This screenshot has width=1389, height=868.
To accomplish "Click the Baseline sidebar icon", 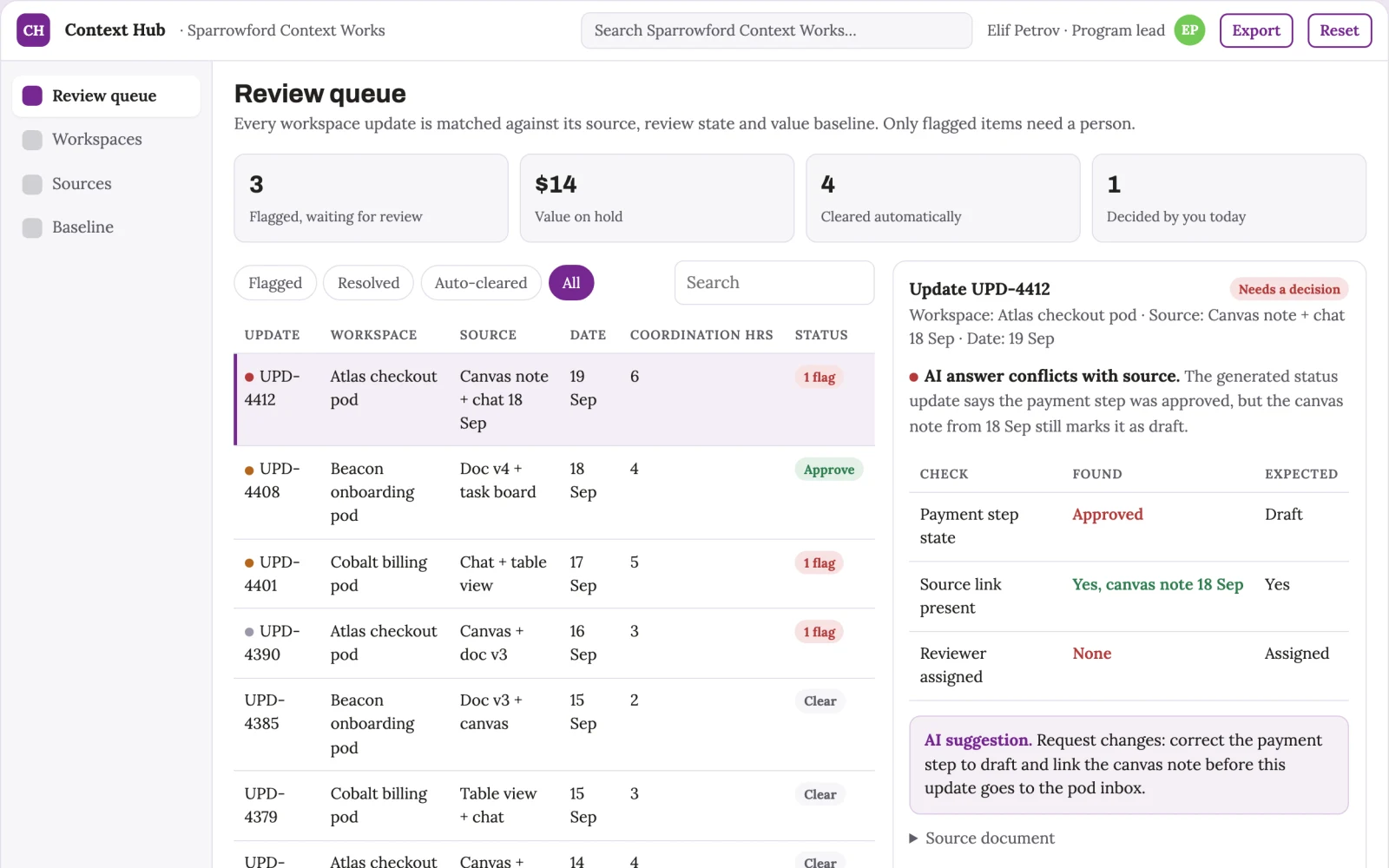I will tap(32, 227).
